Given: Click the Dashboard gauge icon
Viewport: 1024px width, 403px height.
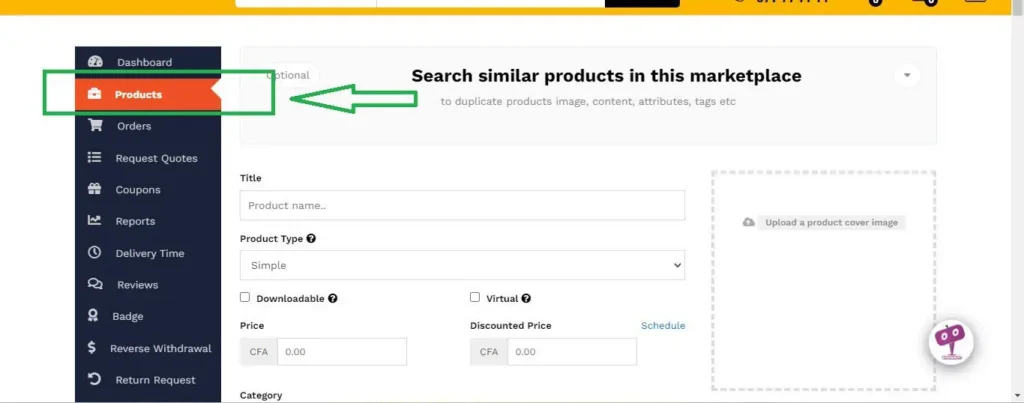Looking at the screenshot, I should pyautogui.click(x=95, y=62).
